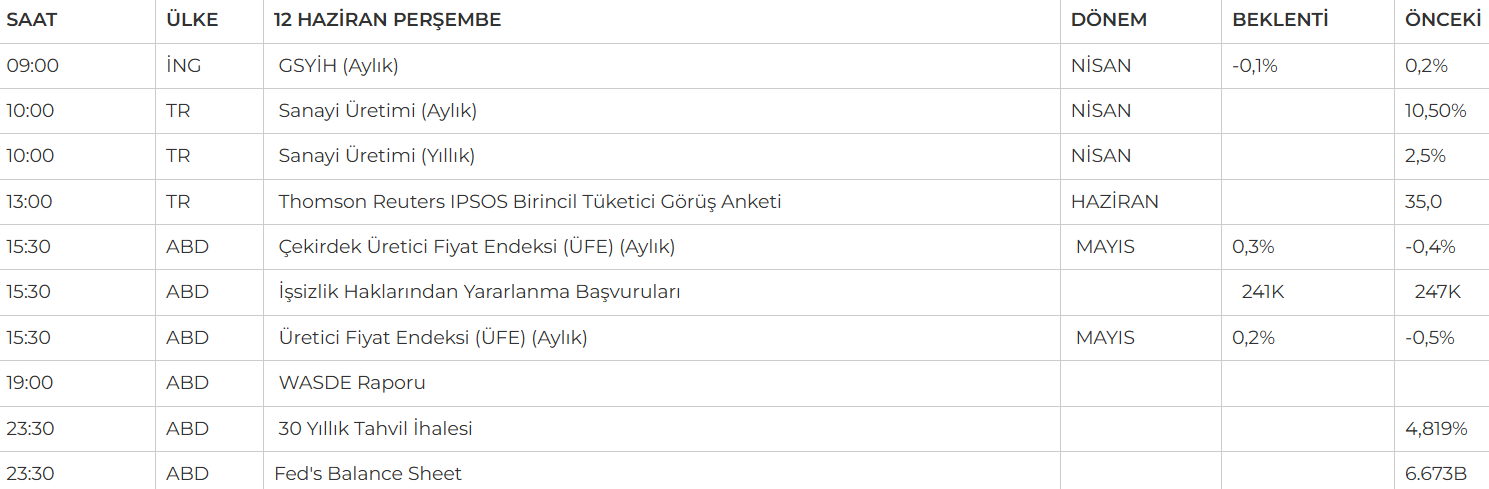The height and width of the screenshot is (489, 1489).
Task: Select İşsizlik Haklarından Yararlanma Başvuruları event
Action: [x=479, y=292]
